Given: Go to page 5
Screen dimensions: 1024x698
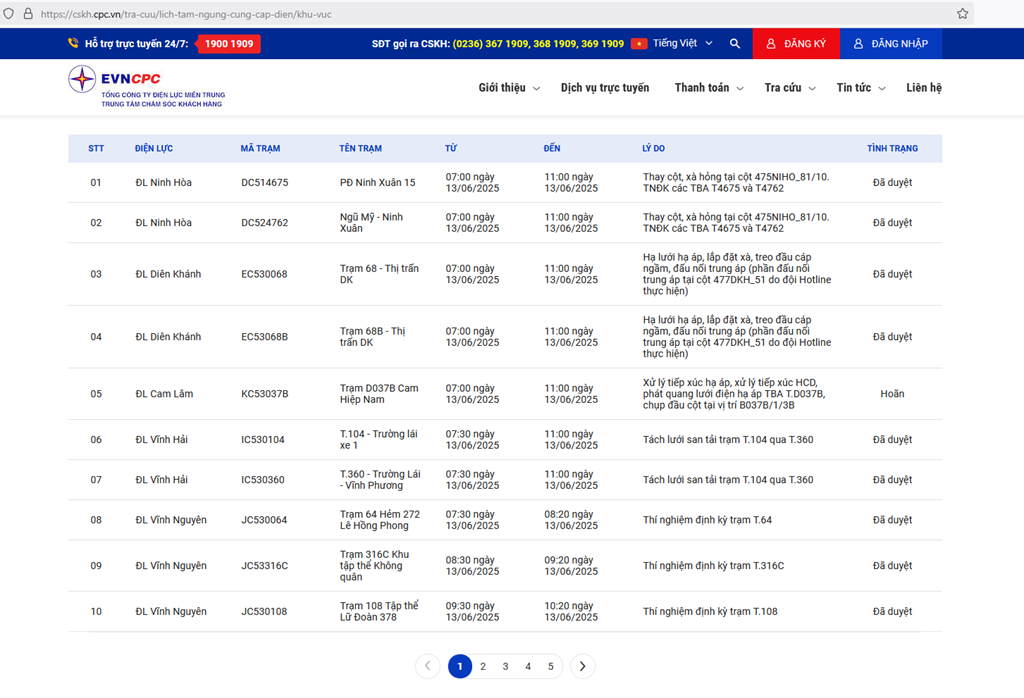Looking at the screenshot, I should coord(551,667).
